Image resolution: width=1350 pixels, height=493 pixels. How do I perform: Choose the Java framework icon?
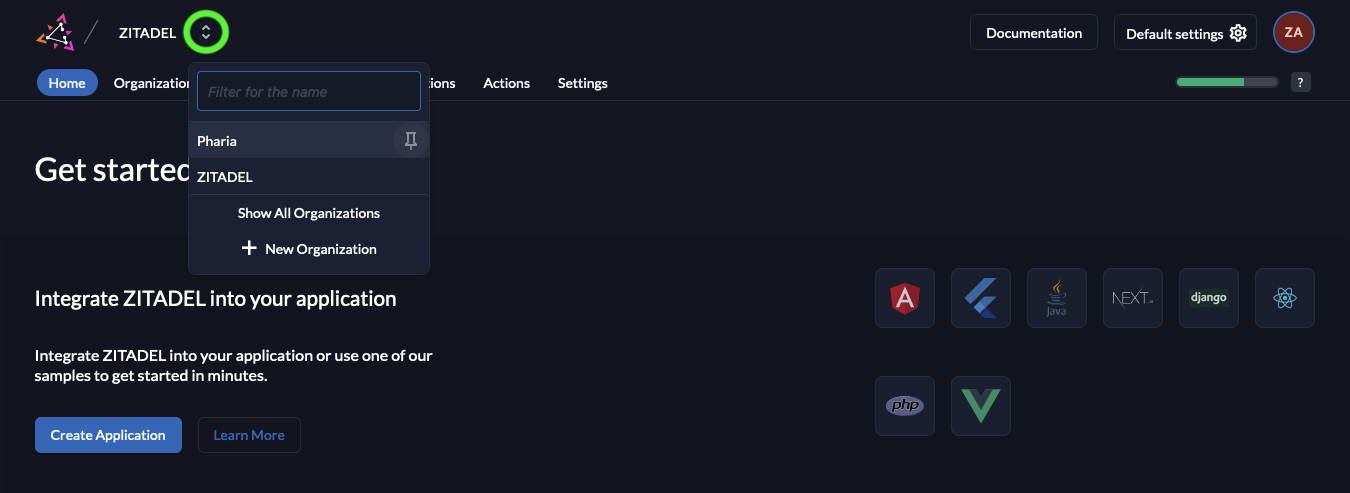[x=1057, y=298]
